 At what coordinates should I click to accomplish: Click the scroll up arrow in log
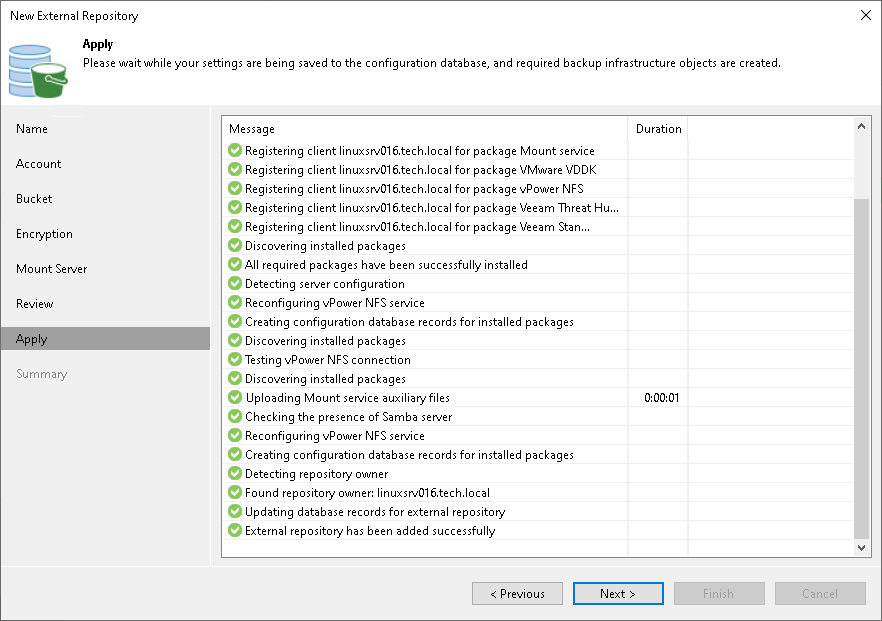click(861, 127)
